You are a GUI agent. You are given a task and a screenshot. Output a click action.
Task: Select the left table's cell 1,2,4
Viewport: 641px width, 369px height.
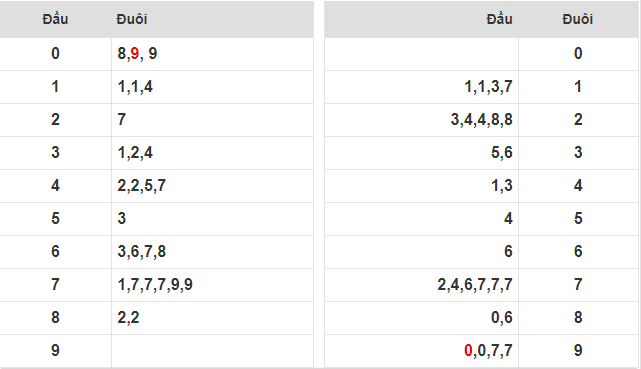click(x=213, y=153)
